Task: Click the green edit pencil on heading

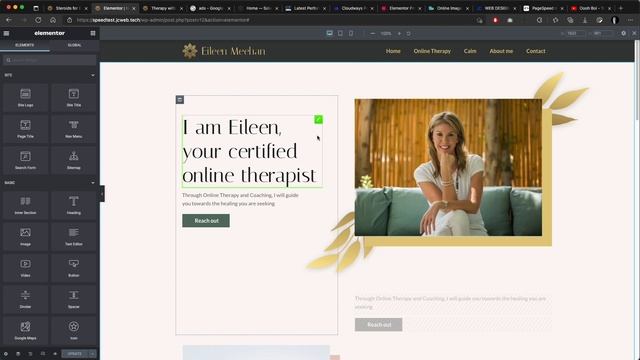Action: tap(318, 120)
